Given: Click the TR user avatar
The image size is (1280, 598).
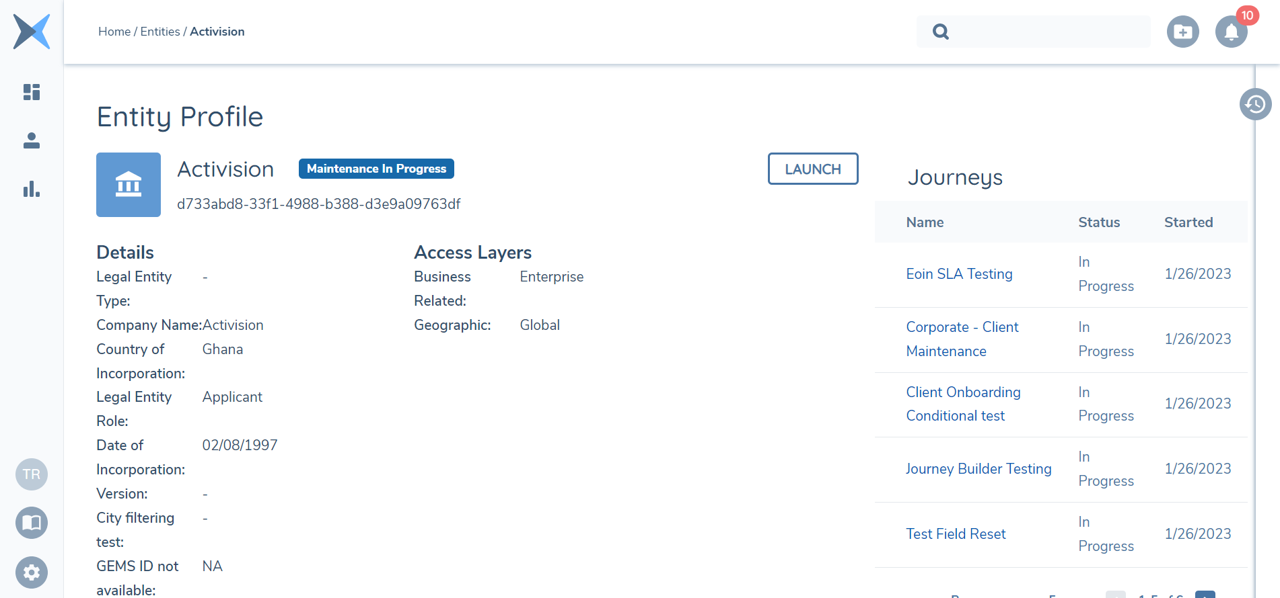Looking at the screenshot, I should pyautogui.click(x=31, y=474).
